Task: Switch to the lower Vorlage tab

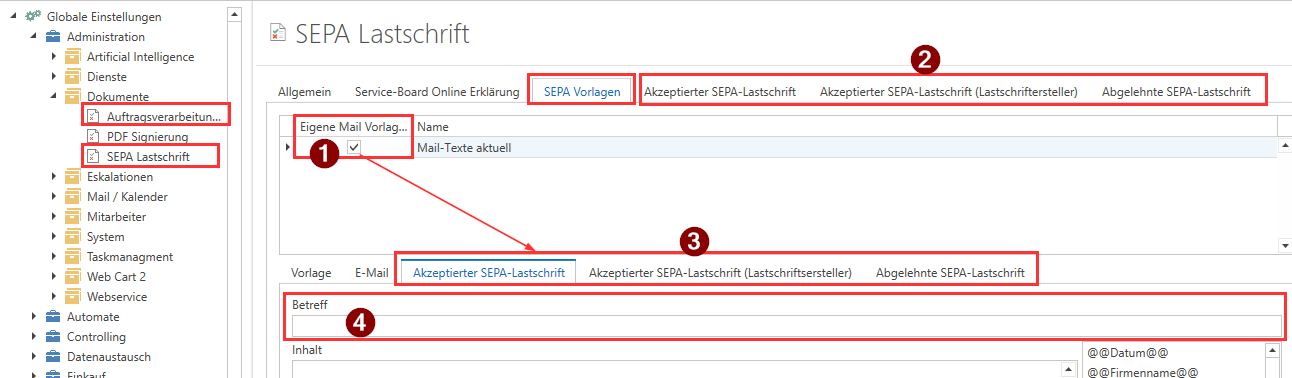Action: point(311,272)
